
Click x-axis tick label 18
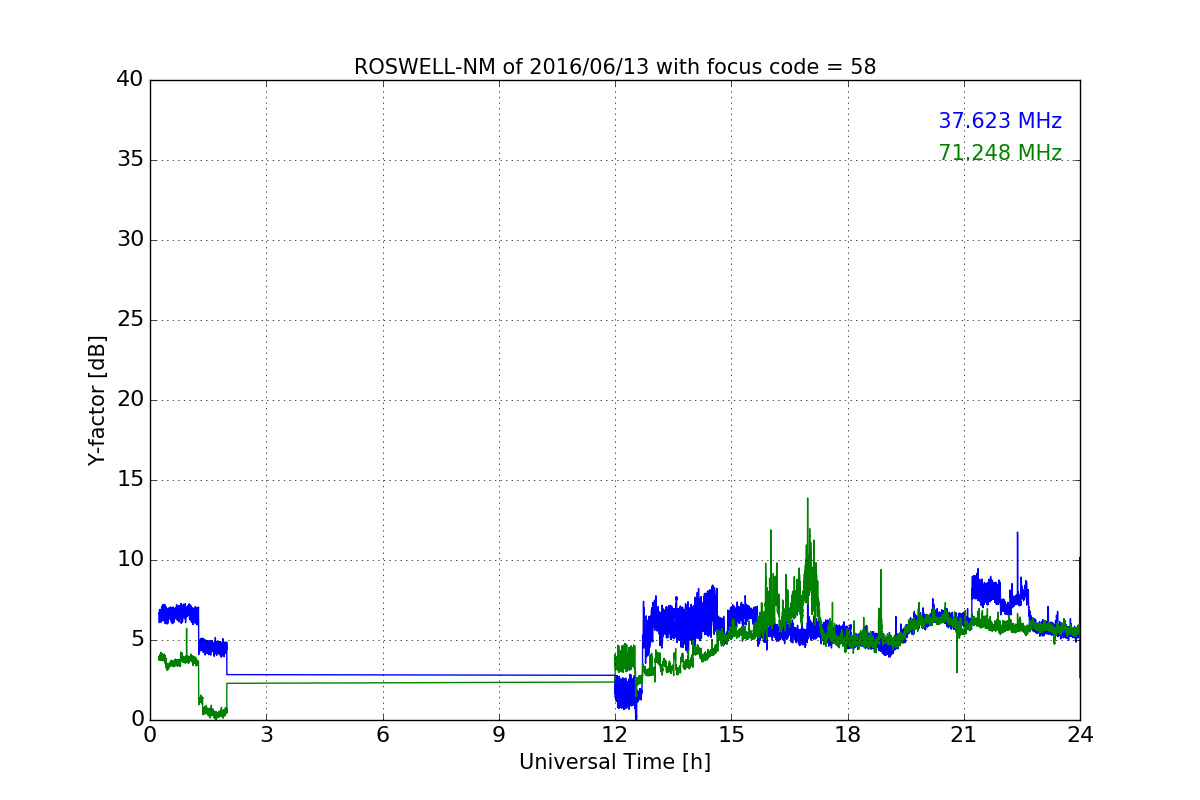(848, 735)
